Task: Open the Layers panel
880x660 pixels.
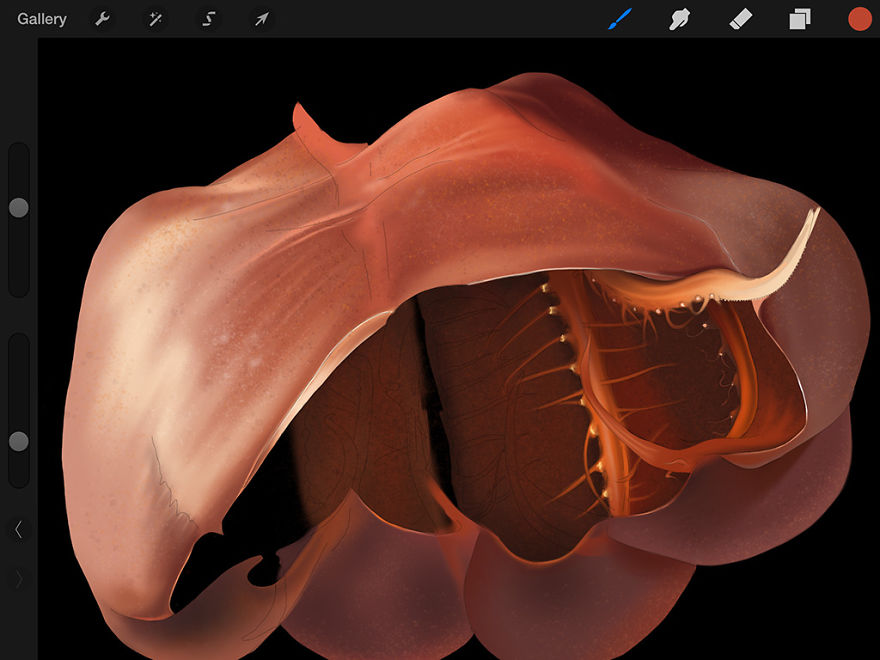Action: 799,18
